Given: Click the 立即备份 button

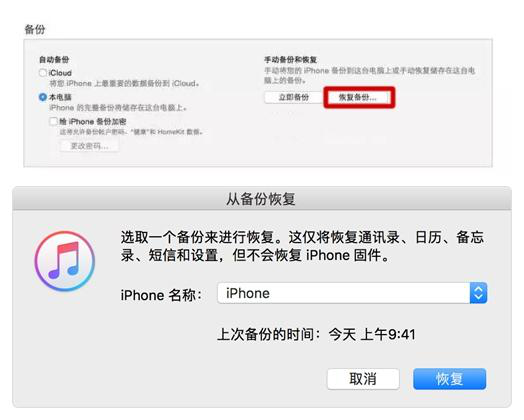Looking at the screenshot, I should (293, 97).
